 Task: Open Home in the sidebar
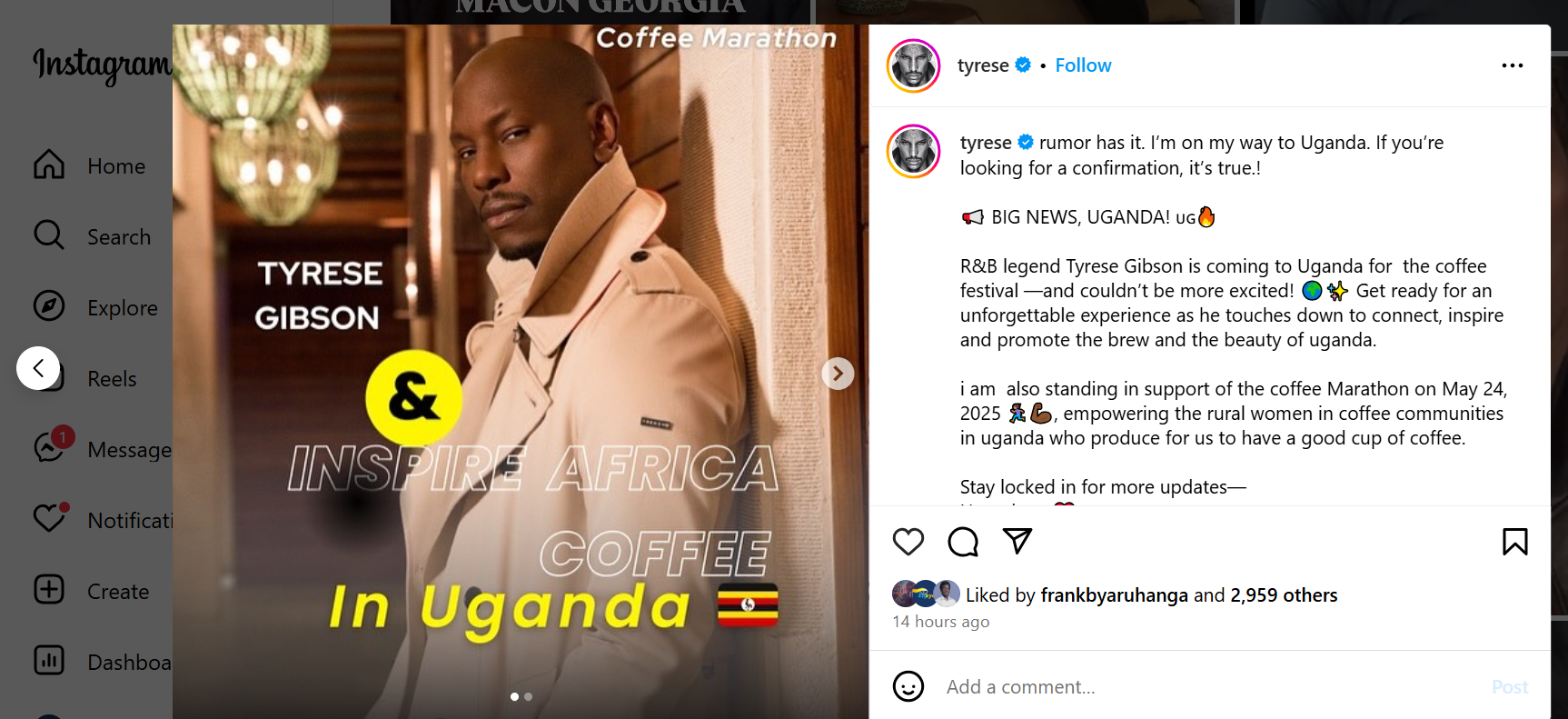[x=89, y=165]
